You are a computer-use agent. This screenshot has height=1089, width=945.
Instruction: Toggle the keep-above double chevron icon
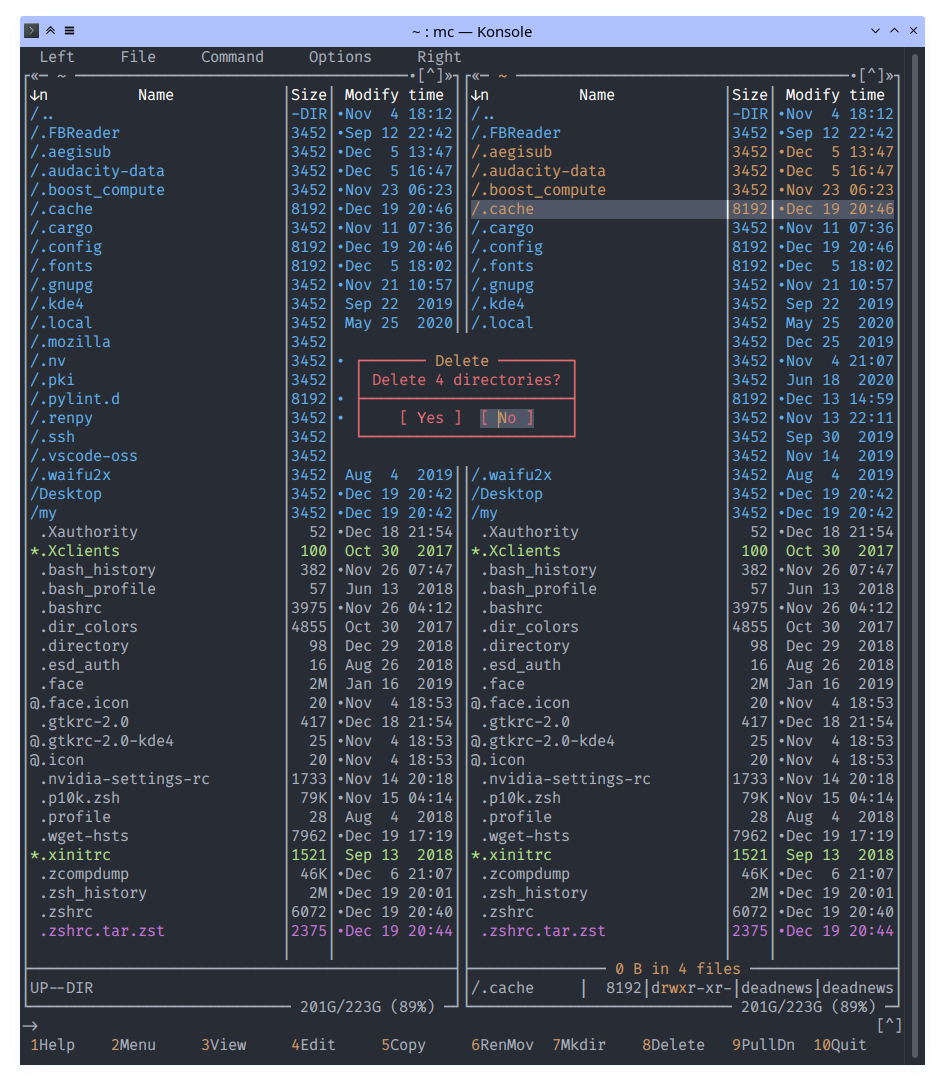pos(51,31)
